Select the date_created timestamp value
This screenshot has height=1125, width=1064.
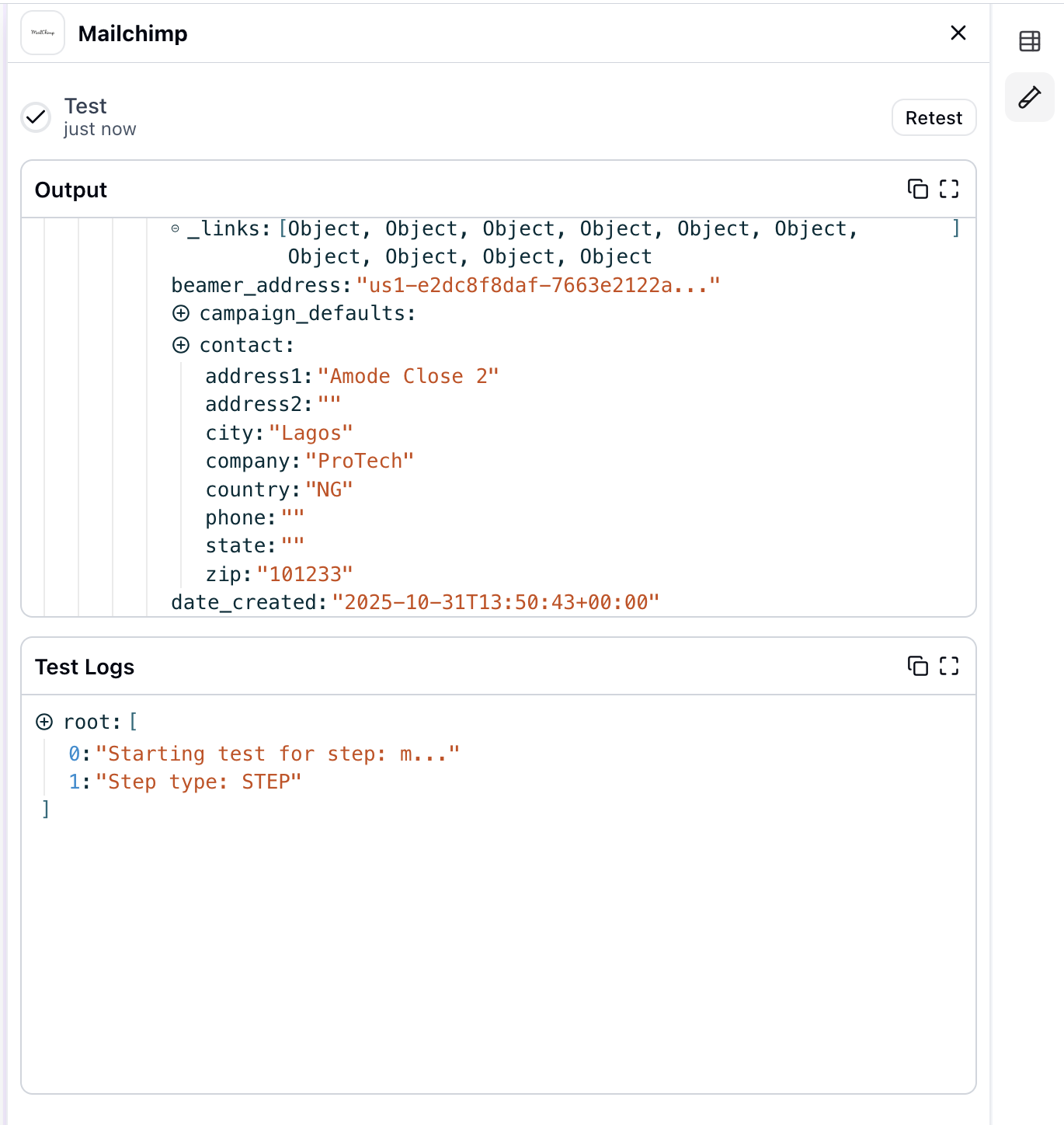[x=495, y=603]
